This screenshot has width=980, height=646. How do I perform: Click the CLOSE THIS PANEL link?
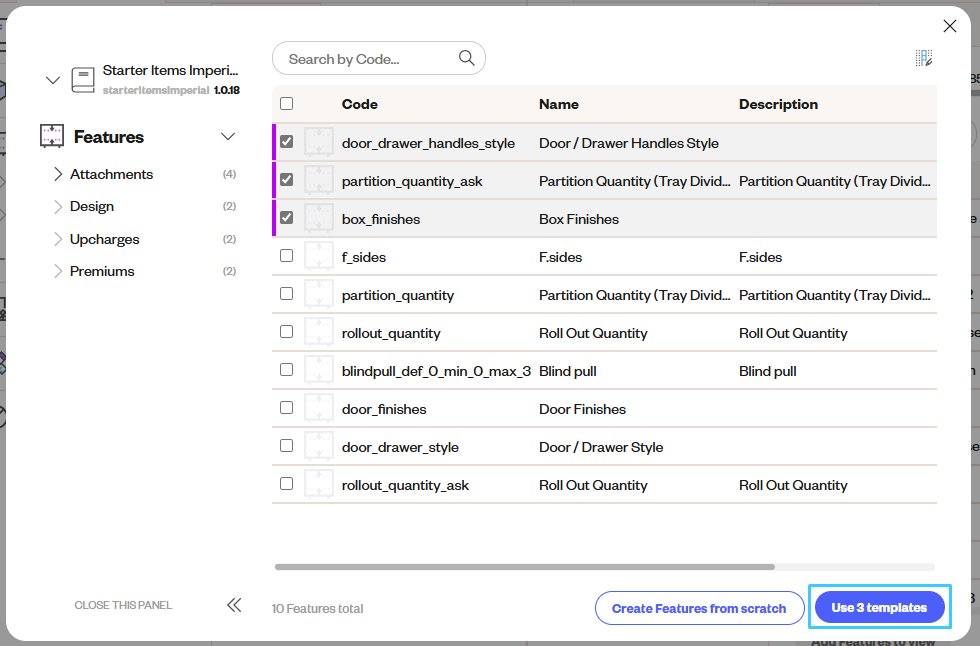123,604
